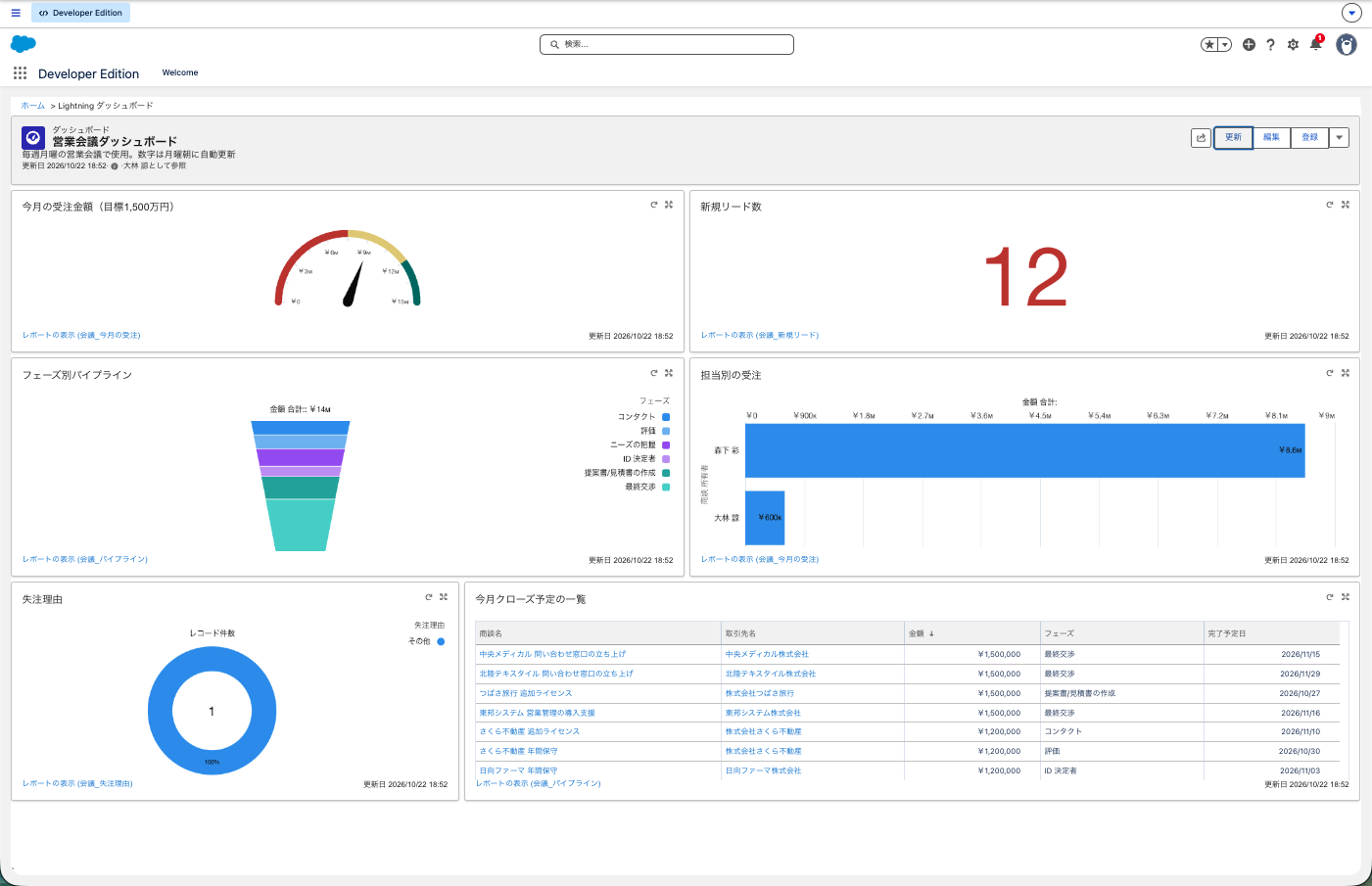1372x886 pixels.
Task: Open report link 会議_新規リード
Action: 760,336
